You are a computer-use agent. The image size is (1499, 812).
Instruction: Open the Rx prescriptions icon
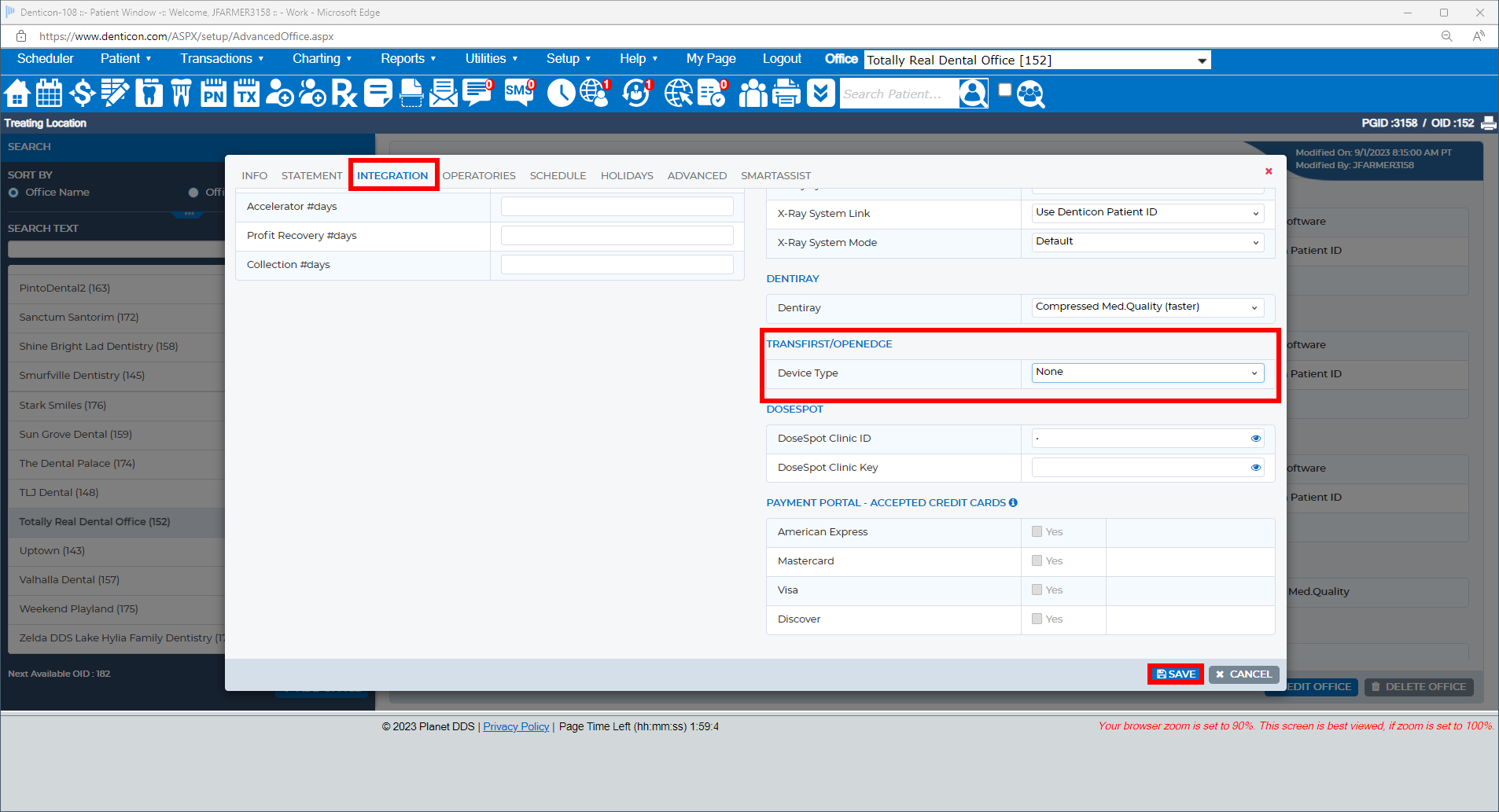[344, 94]
